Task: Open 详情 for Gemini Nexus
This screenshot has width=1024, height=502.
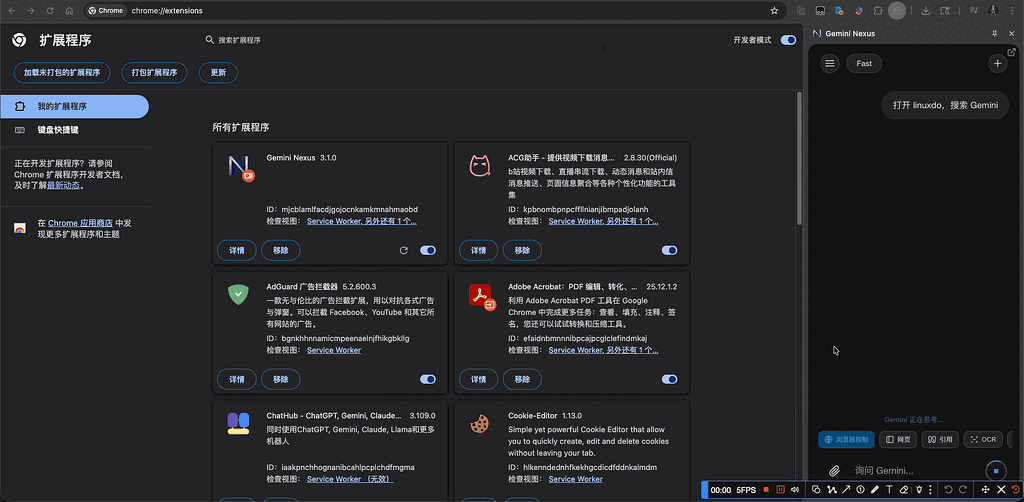Action: tap(236, 251)
